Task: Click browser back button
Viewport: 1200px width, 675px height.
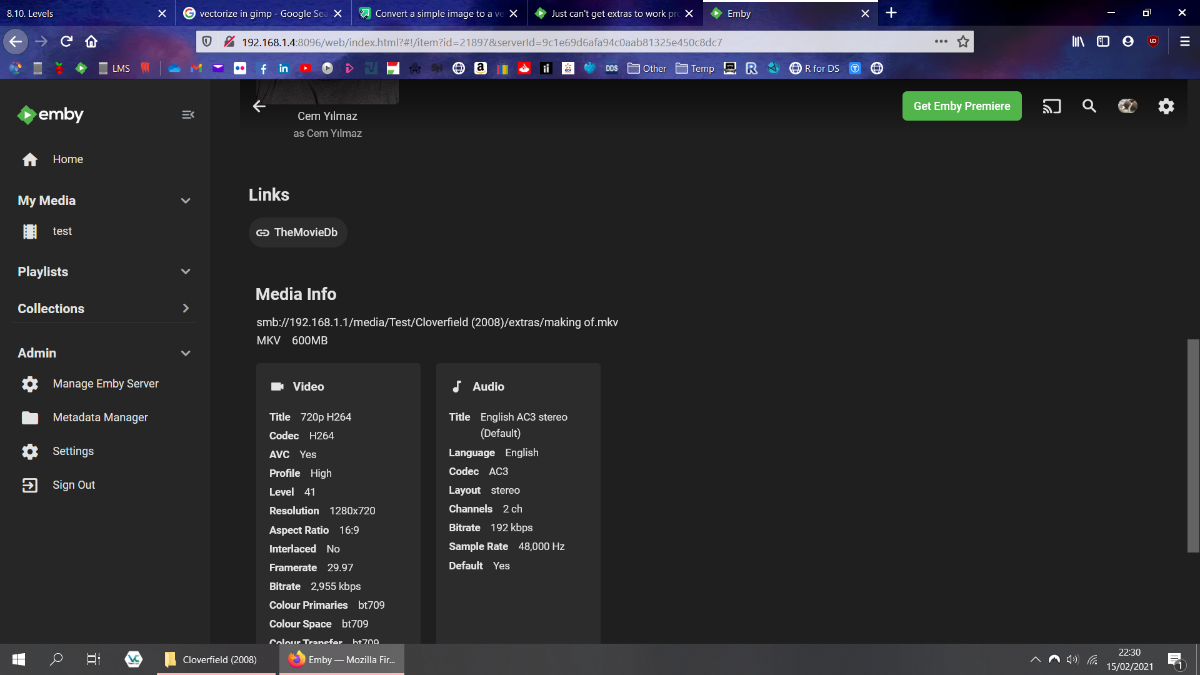Action: pos(15,42)
